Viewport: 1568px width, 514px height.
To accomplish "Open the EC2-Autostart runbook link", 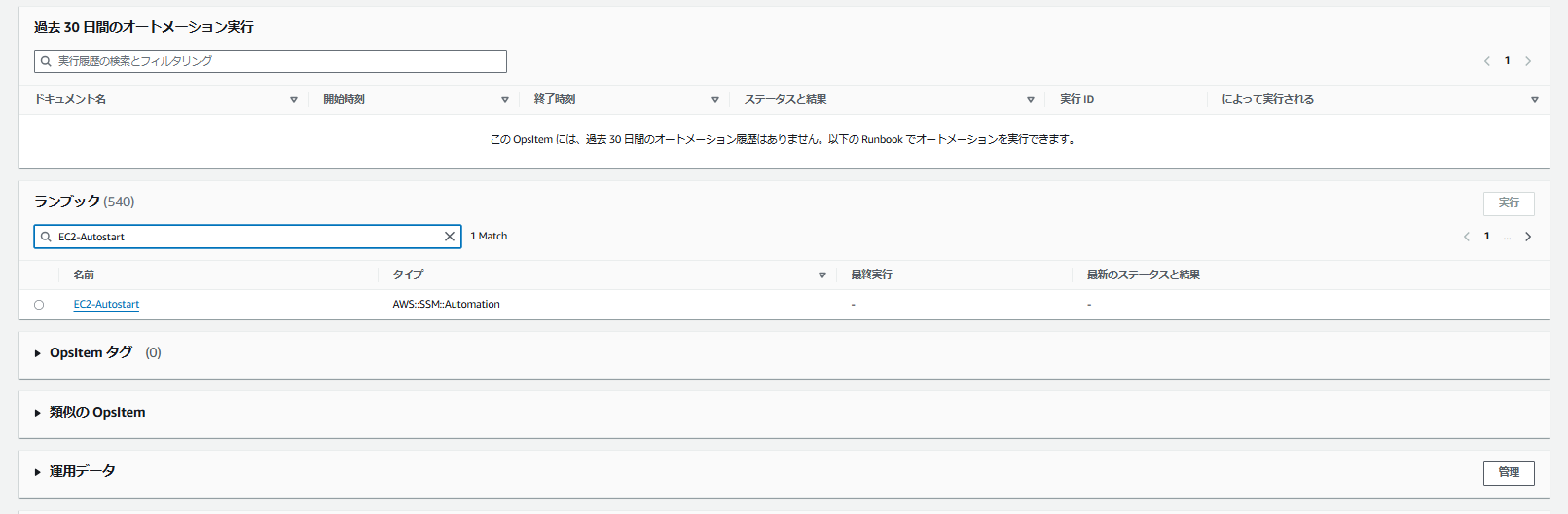I will click(x=106, y=305).
